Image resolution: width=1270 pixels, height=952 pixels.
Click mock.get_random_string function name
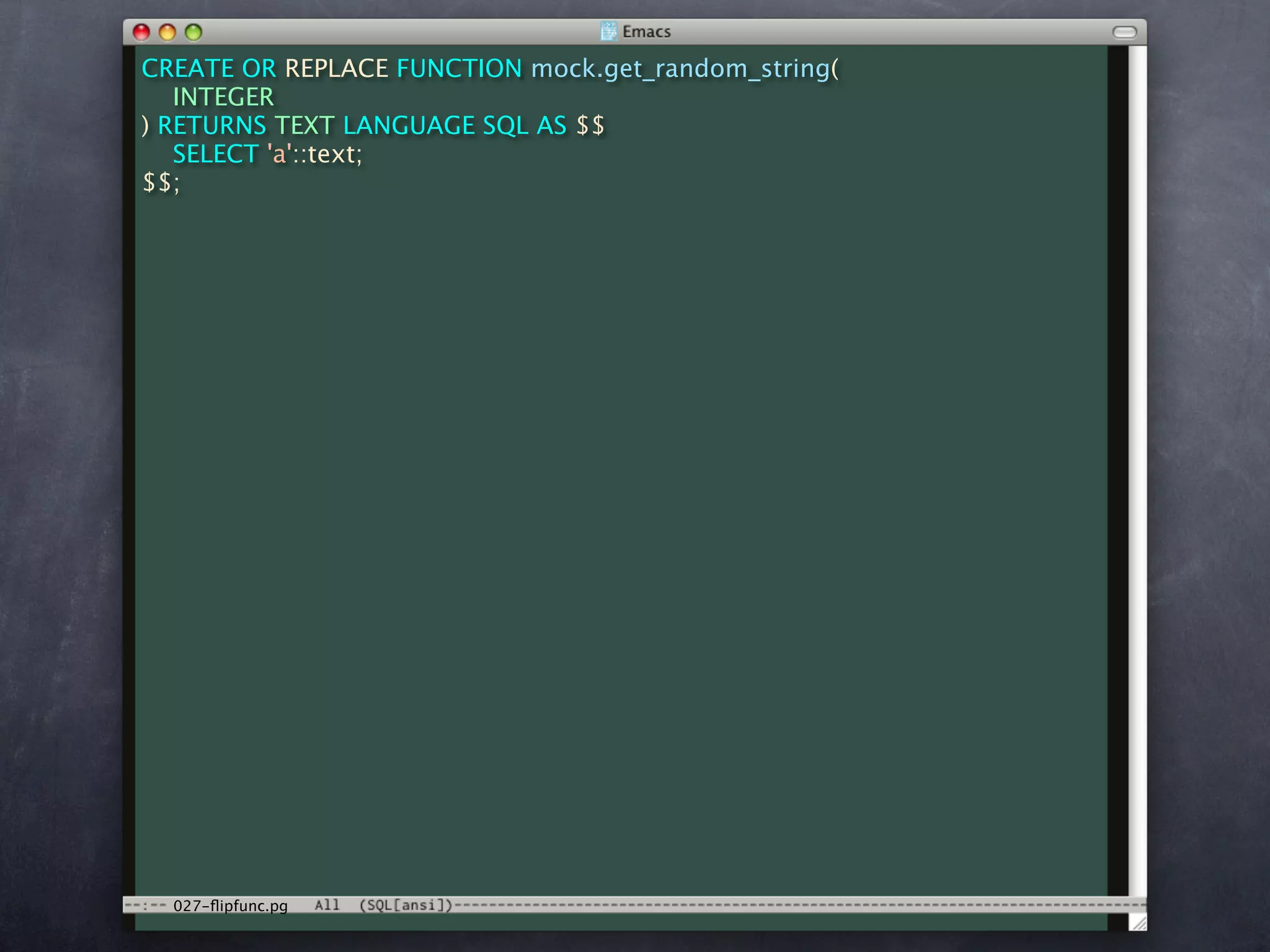[680, 69]
